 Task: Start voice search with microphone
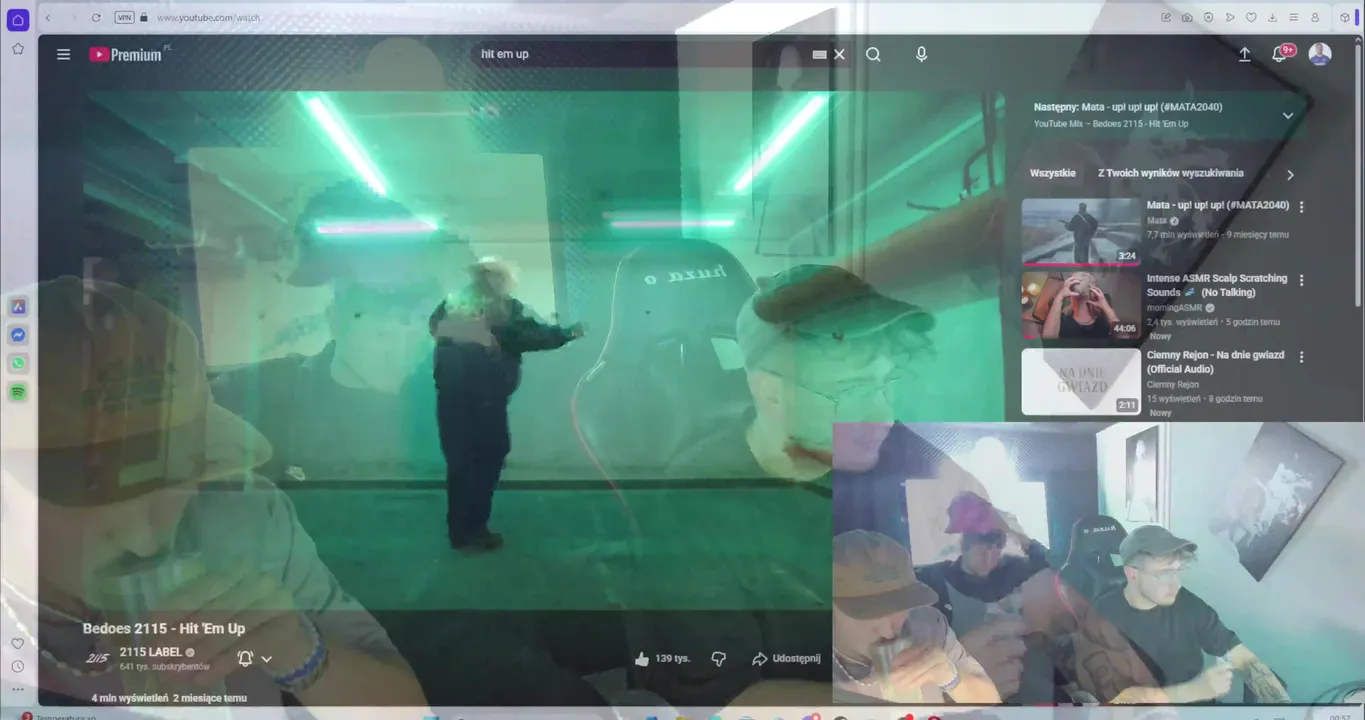coord(921,54)
